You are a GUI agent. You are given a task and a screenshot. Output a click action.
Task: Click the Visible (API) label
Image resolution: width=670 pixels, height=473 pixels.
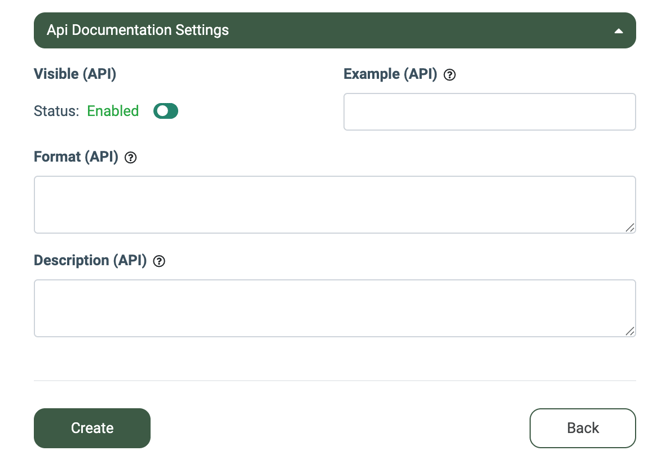[75, 74]
